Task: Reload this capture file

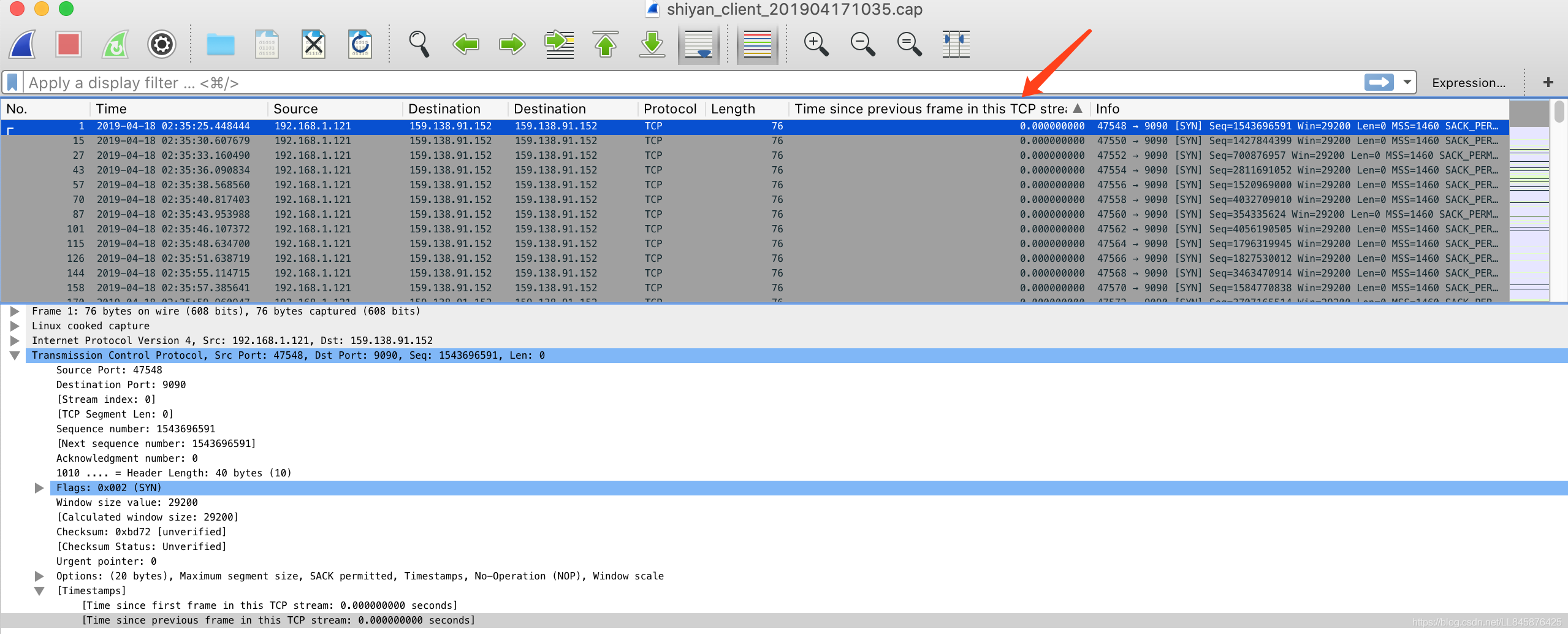Action: coord(360,44)
